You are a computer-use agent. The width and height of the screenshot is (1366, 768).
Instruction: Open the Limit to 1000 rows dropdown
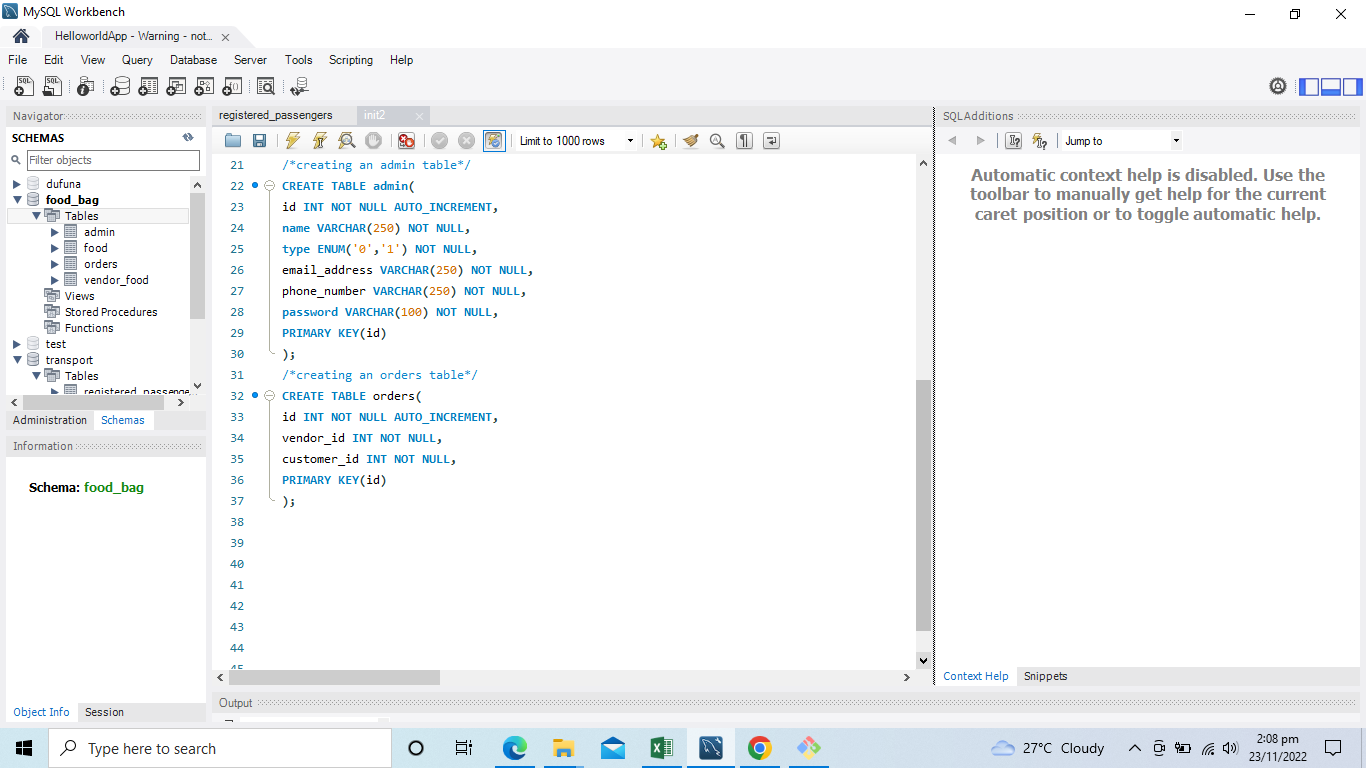pos(628,140)
